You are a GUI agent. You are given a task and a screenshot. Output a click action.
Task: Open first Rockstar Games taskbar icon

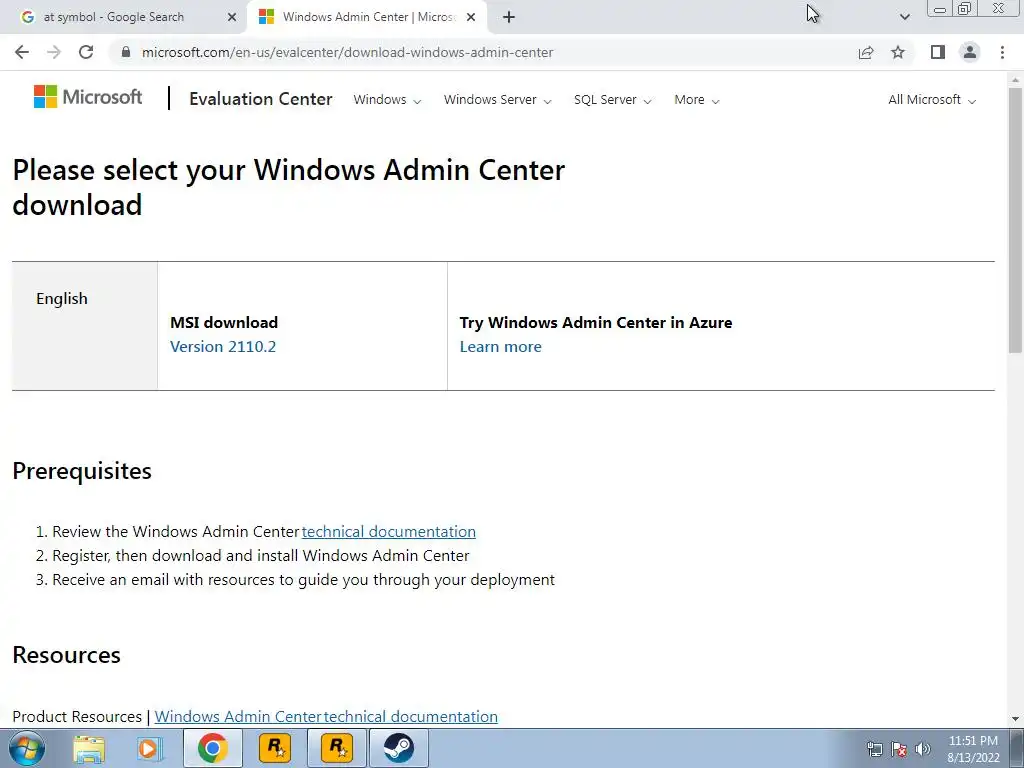pos(275,748)
